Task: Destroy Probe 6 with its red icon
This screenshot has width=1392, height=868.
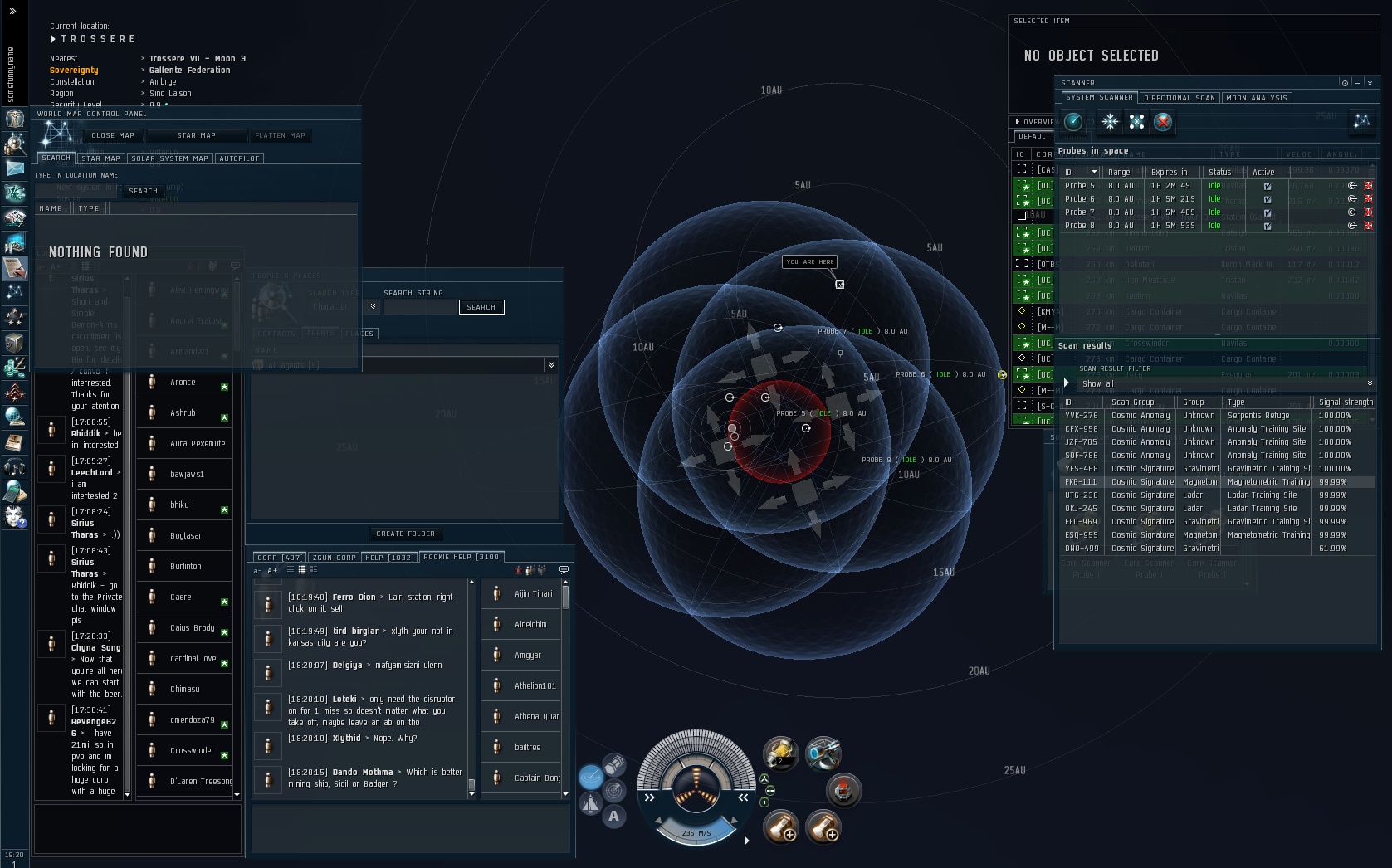Action: coord(1369,199)
